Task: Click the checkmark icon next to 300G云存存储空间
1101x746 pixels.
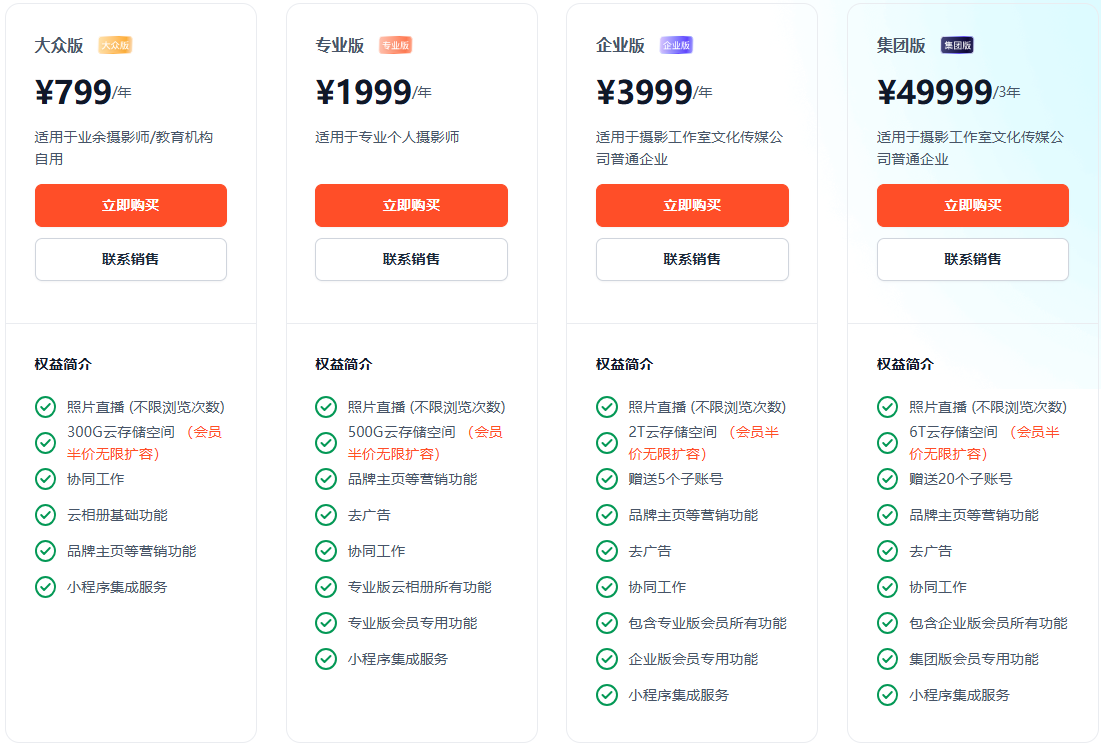Action: tap(45, 443)
